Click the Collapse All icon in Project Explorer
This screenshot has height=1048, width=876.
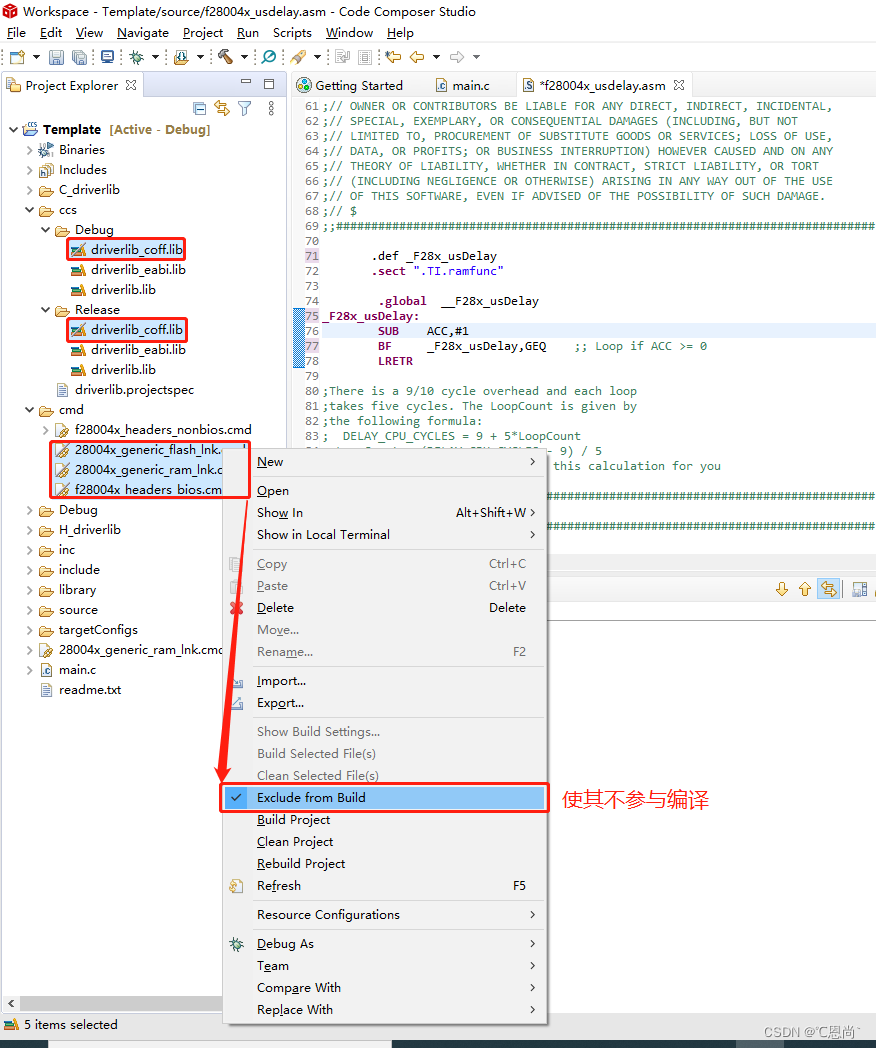(x=199, y=108)
